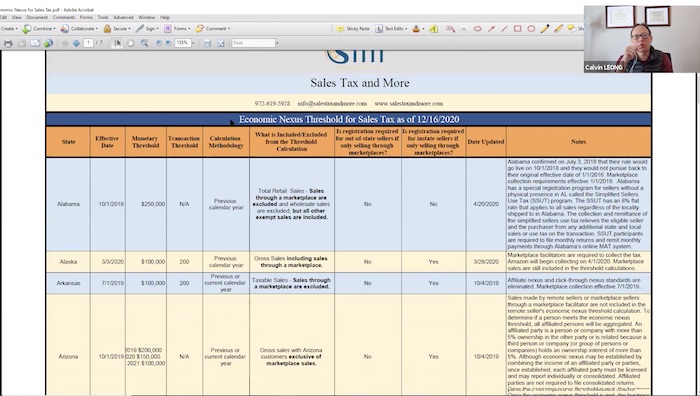This screenshot has height=396, width=700.
Task: Click the Zoom Out round button
Action: (x=158, y=43)
